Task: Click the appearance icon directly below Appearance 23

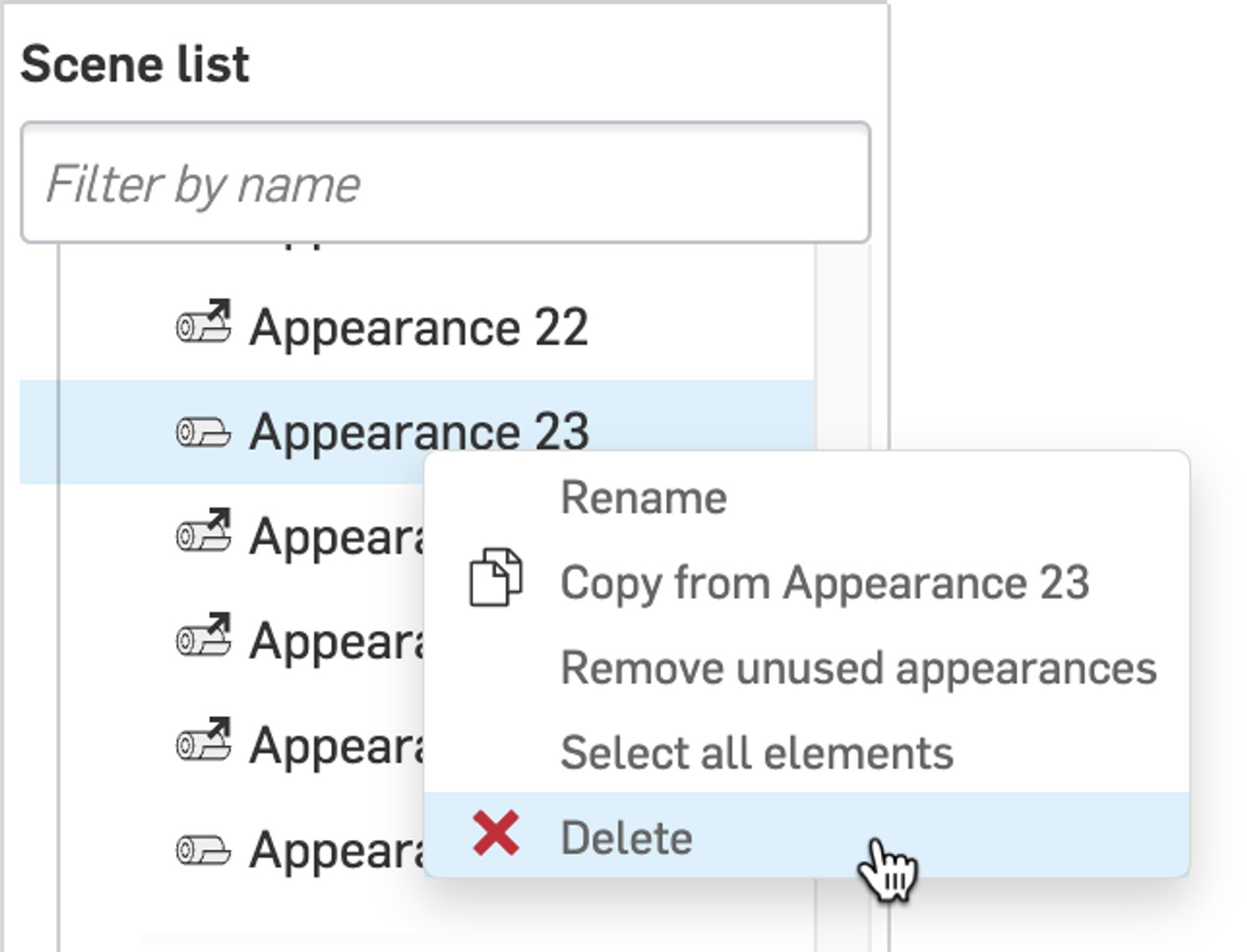Action: 203,533
